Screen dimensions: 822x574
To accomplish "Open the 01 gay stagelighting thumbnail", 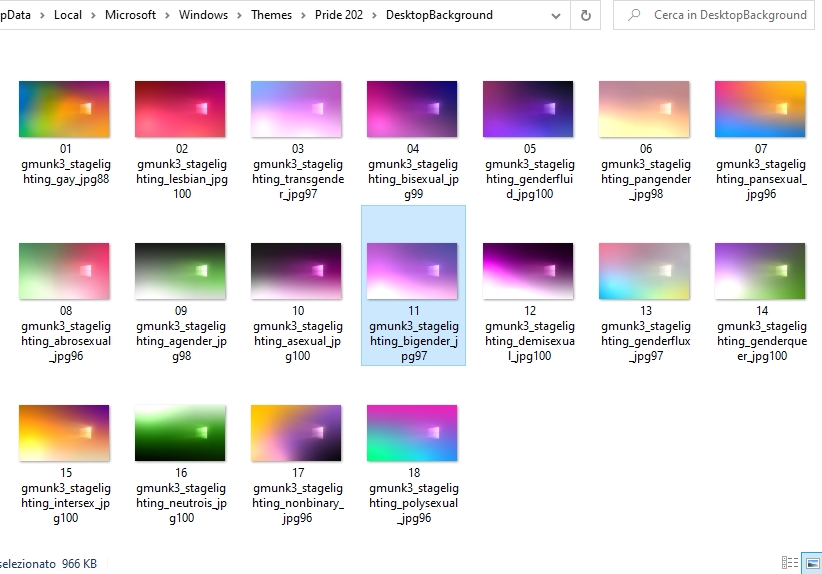I will point(64,109).
